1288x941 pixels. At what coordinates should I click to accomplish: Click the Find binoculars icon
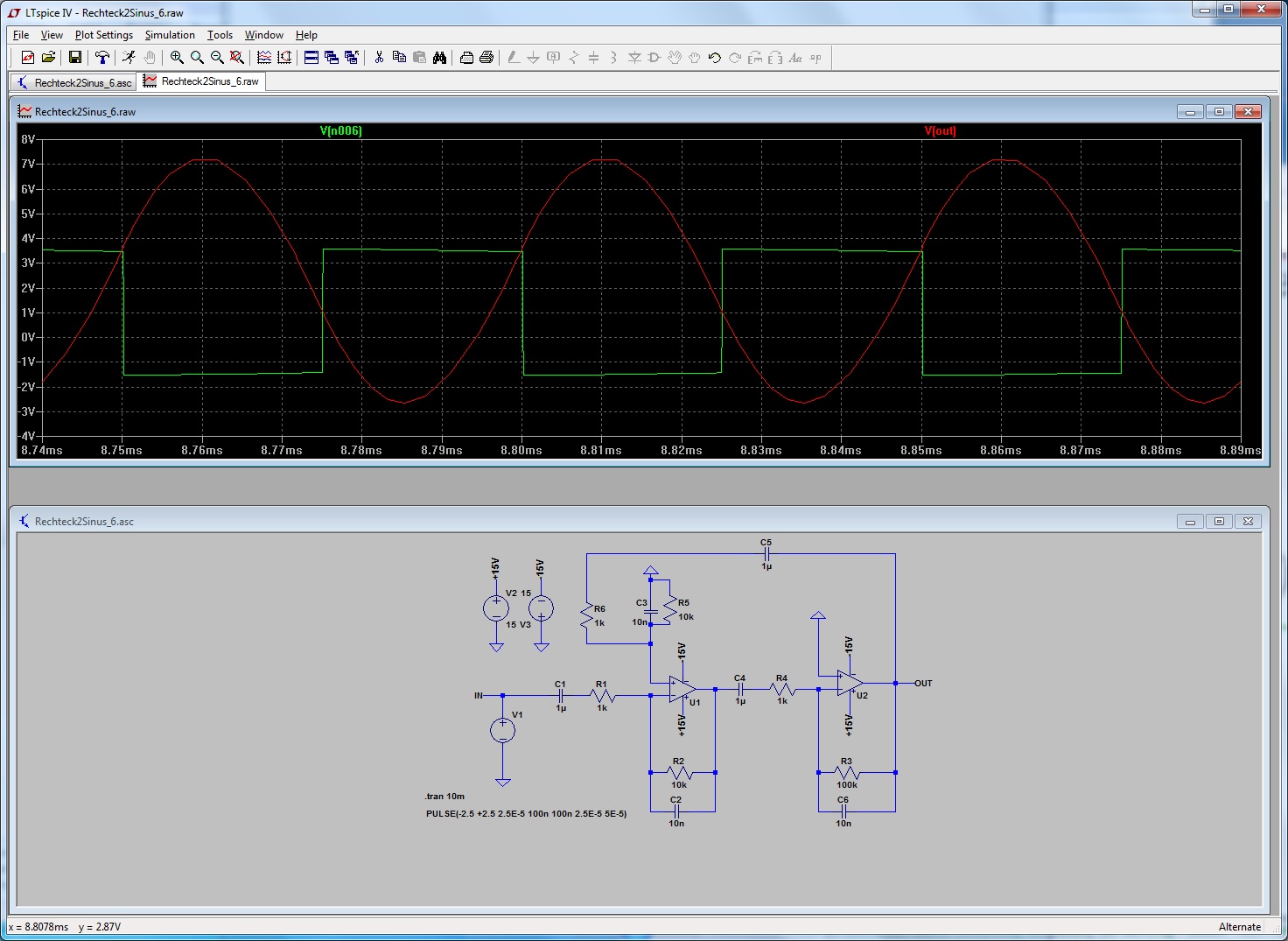[439, 58]
